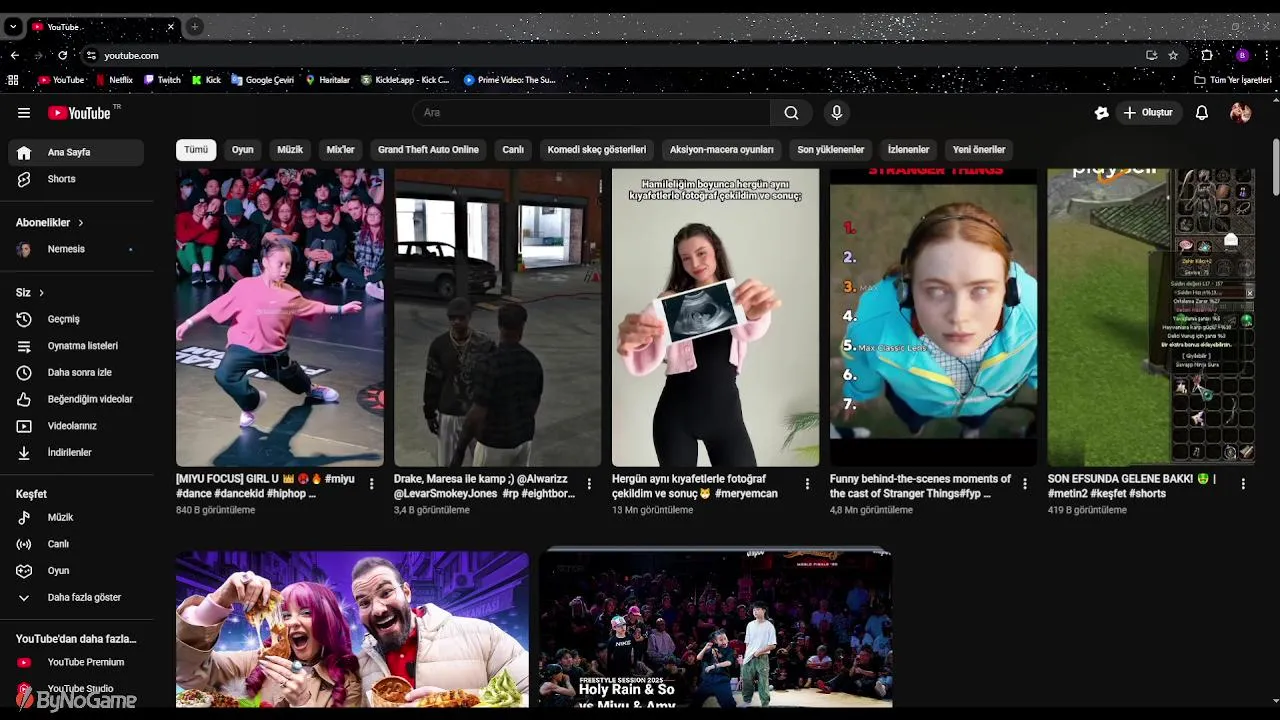Open the Nemesis subscription channel
Image resolution: width=1280 pixels, height=720 pixels.
[76, 249]
